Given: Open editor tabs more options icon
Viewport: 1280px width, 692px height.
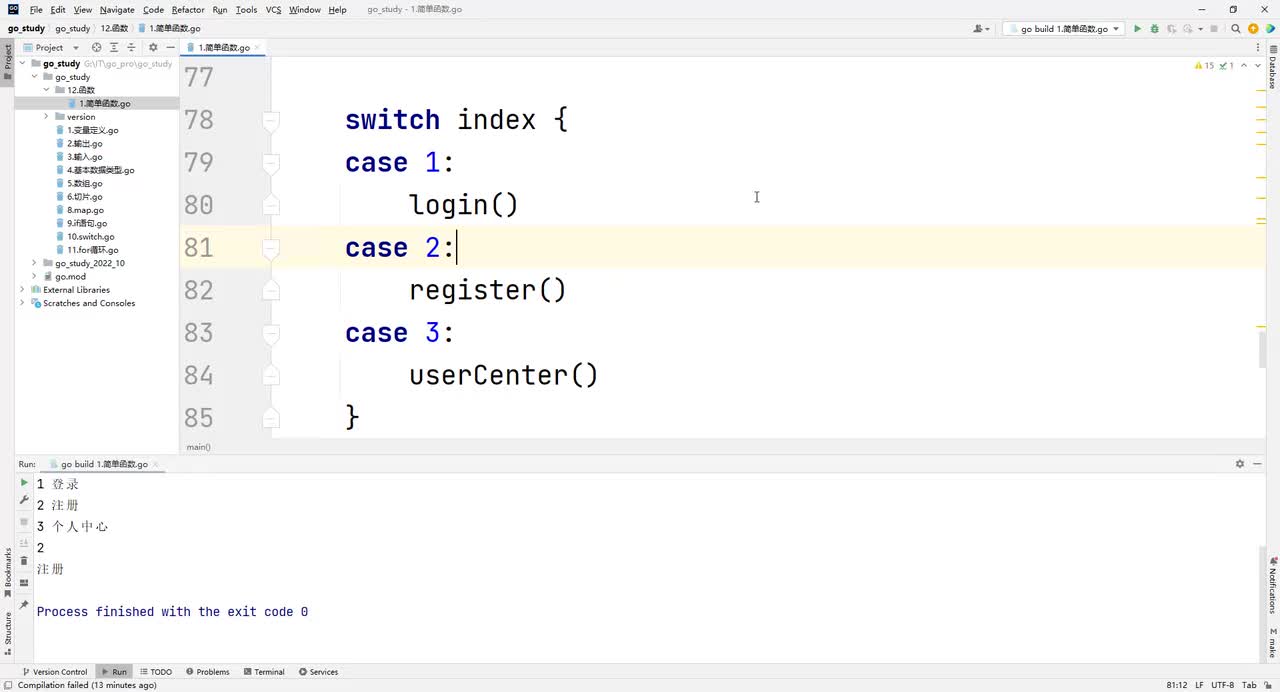Looking at the screenshot, I should coord(1258,47).
